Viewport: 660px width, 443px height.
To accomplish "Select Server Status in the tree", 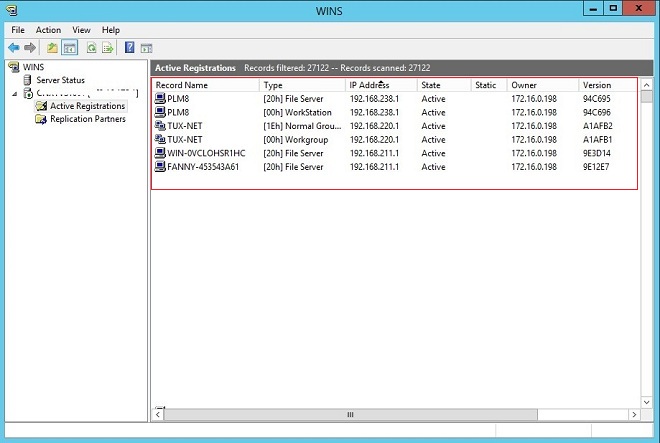I will [x=60, y=80].
